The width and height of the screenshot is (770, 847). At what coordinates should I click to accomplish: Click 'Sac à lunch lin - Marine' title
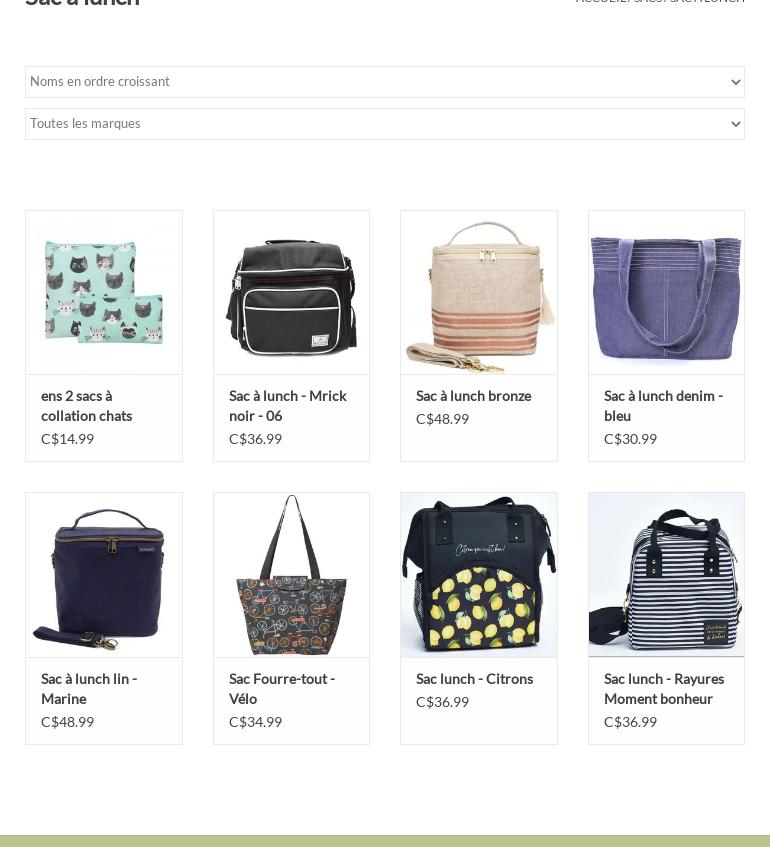pyautogui.click(x=89, y=689)
